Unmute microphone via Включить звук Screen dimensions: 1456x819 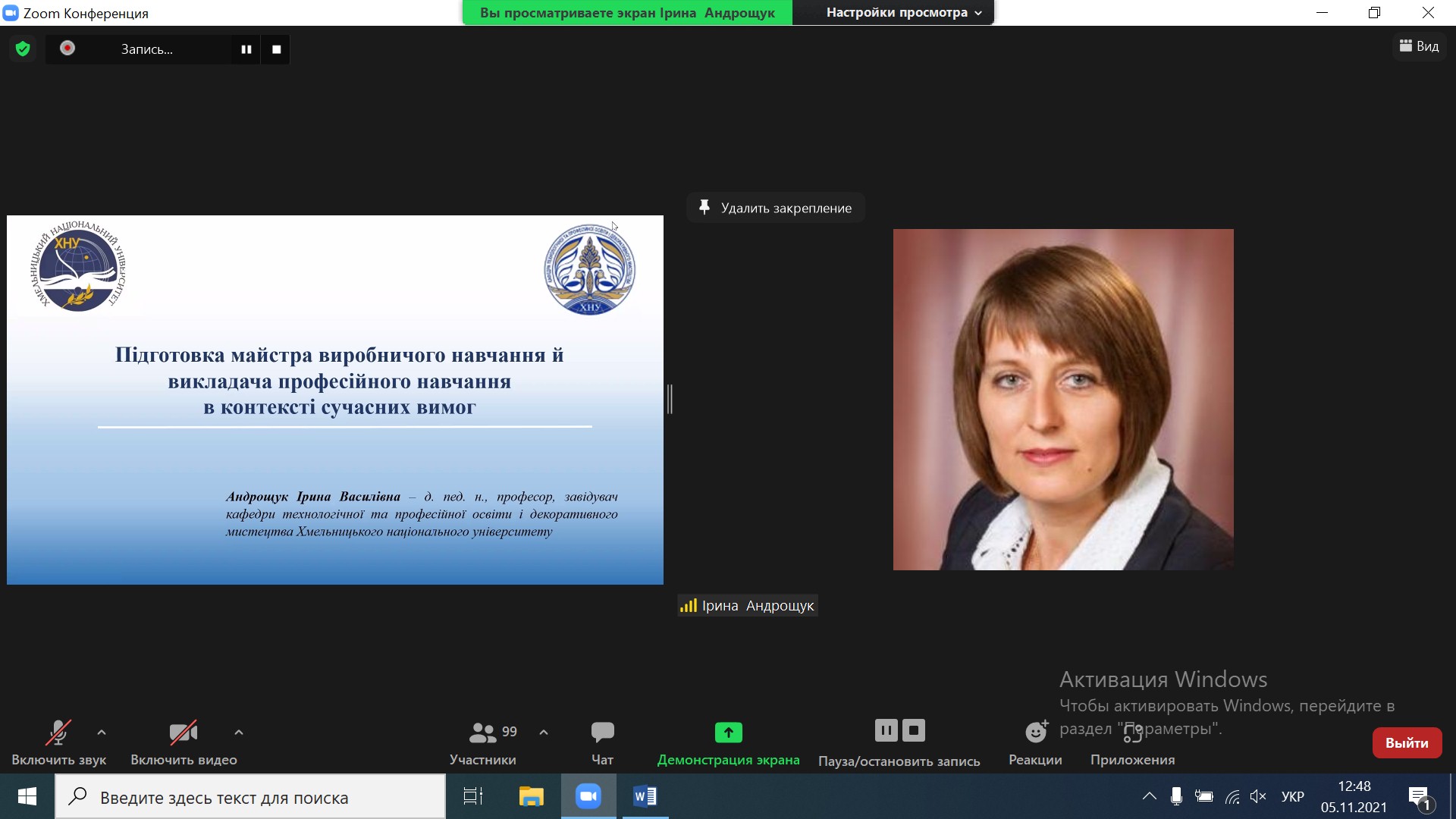tap(58, 742)
